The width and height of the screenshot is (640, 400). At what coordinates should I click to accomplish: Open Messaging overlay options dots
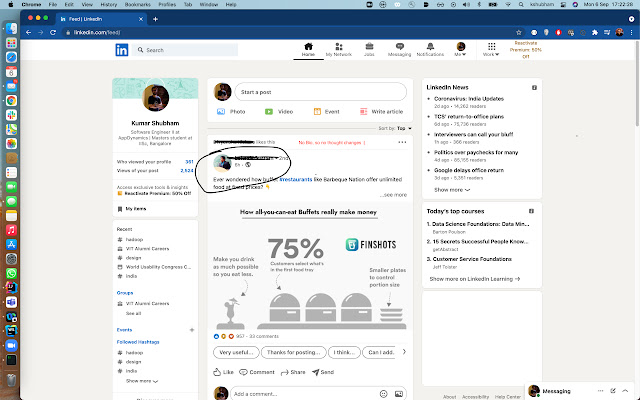(x=600, y=391)
